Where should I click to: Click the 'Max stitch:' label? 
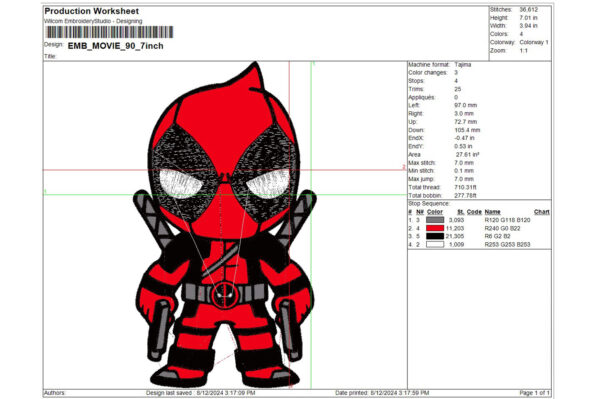[x=421, y=163]
